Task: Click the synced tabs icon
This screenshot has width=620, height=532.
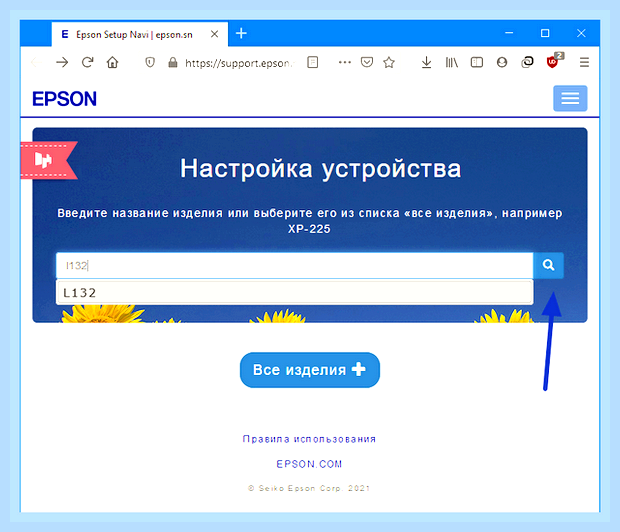Action: point(527,62)
